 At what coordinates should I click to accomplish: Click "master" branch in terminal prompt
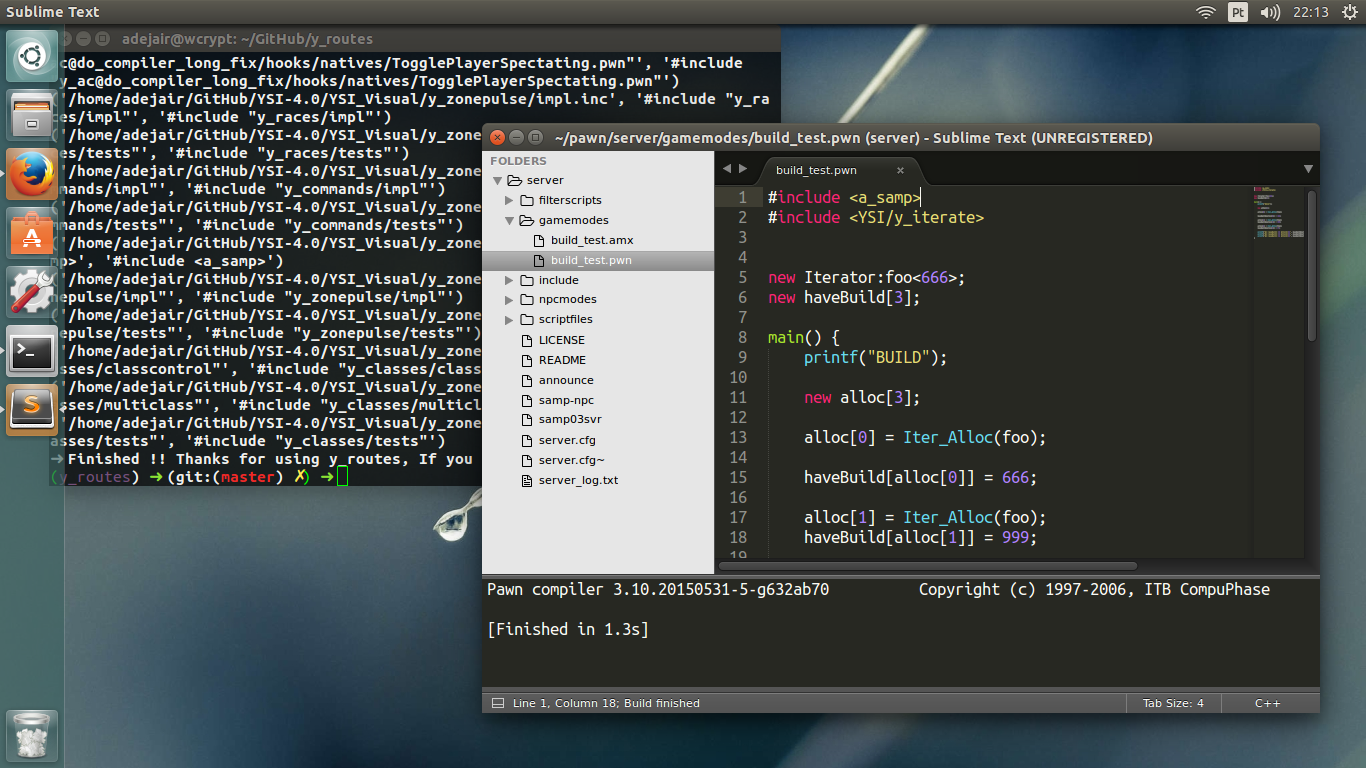[246, 477]
